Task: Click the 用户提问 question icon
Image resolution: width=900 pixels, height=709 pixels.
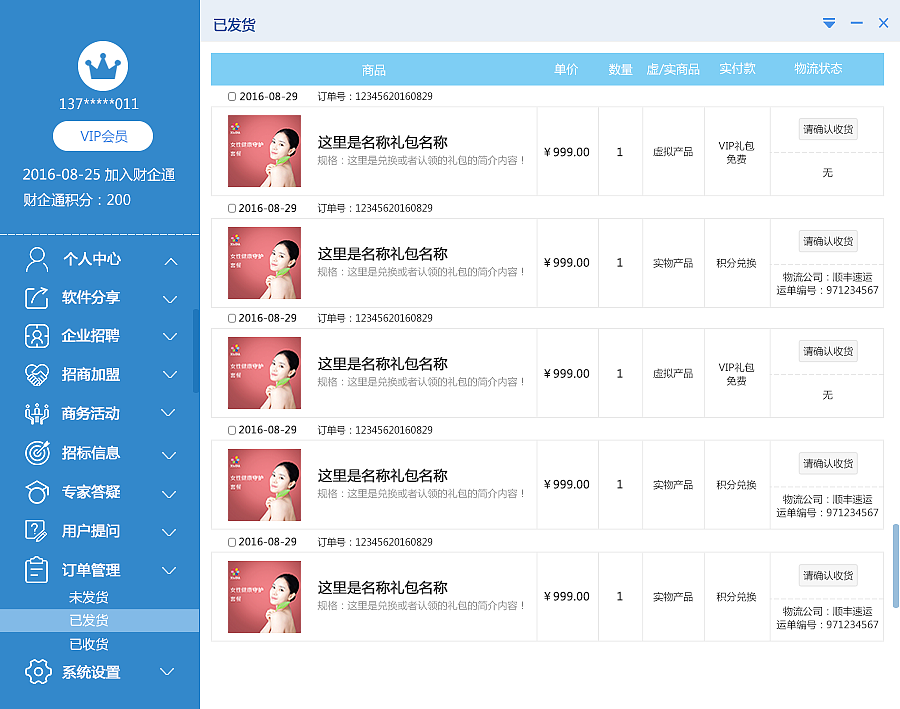Action: (37, 530)
